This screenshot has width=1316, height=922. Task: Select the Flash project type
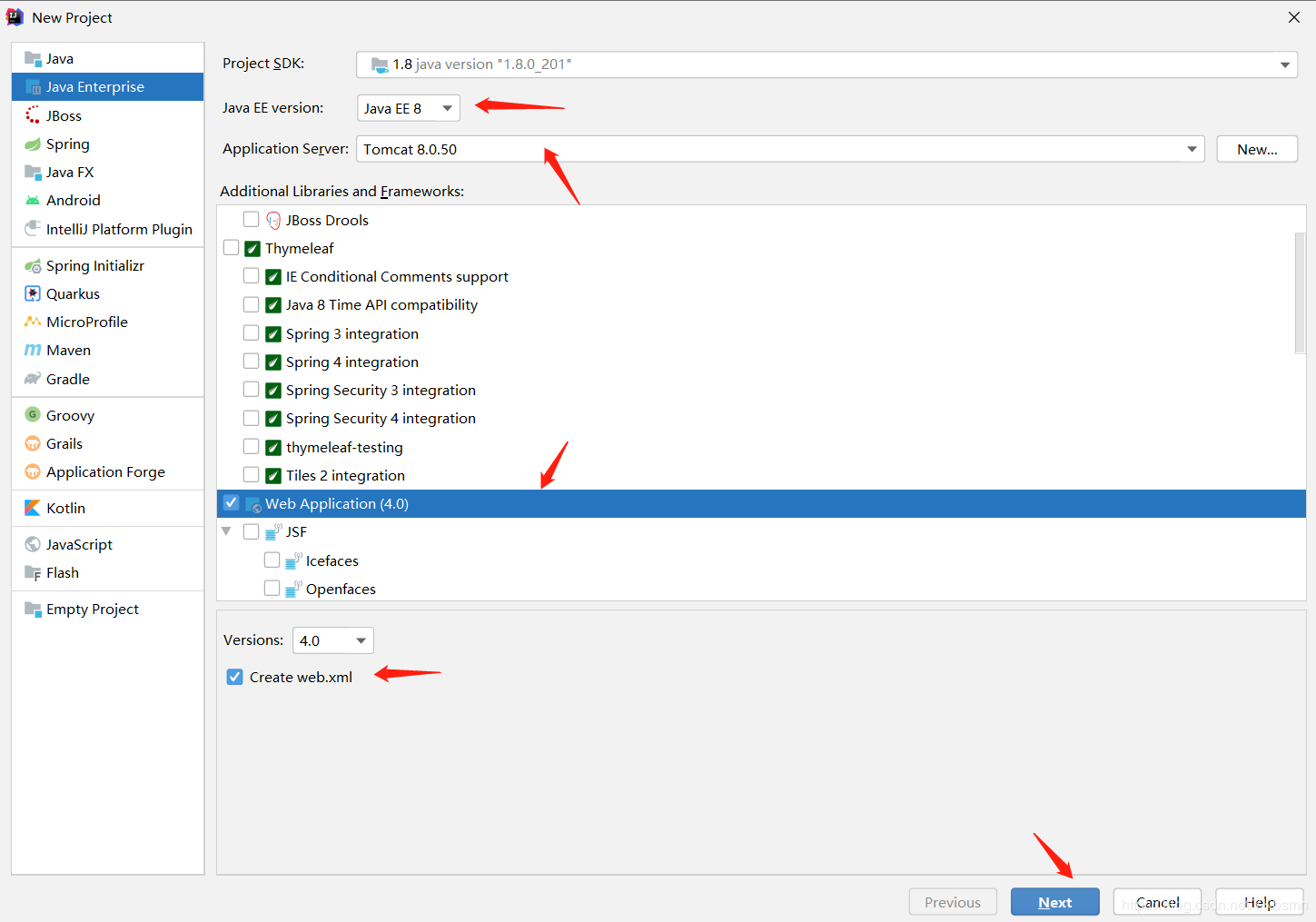click(107, 573)
